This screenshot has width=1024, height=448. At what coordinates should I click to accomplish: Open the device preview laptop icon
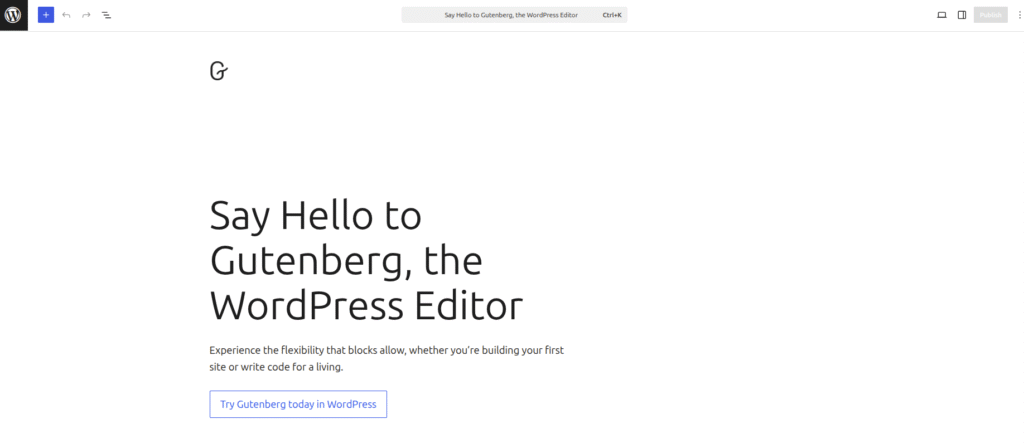point(942,15)
